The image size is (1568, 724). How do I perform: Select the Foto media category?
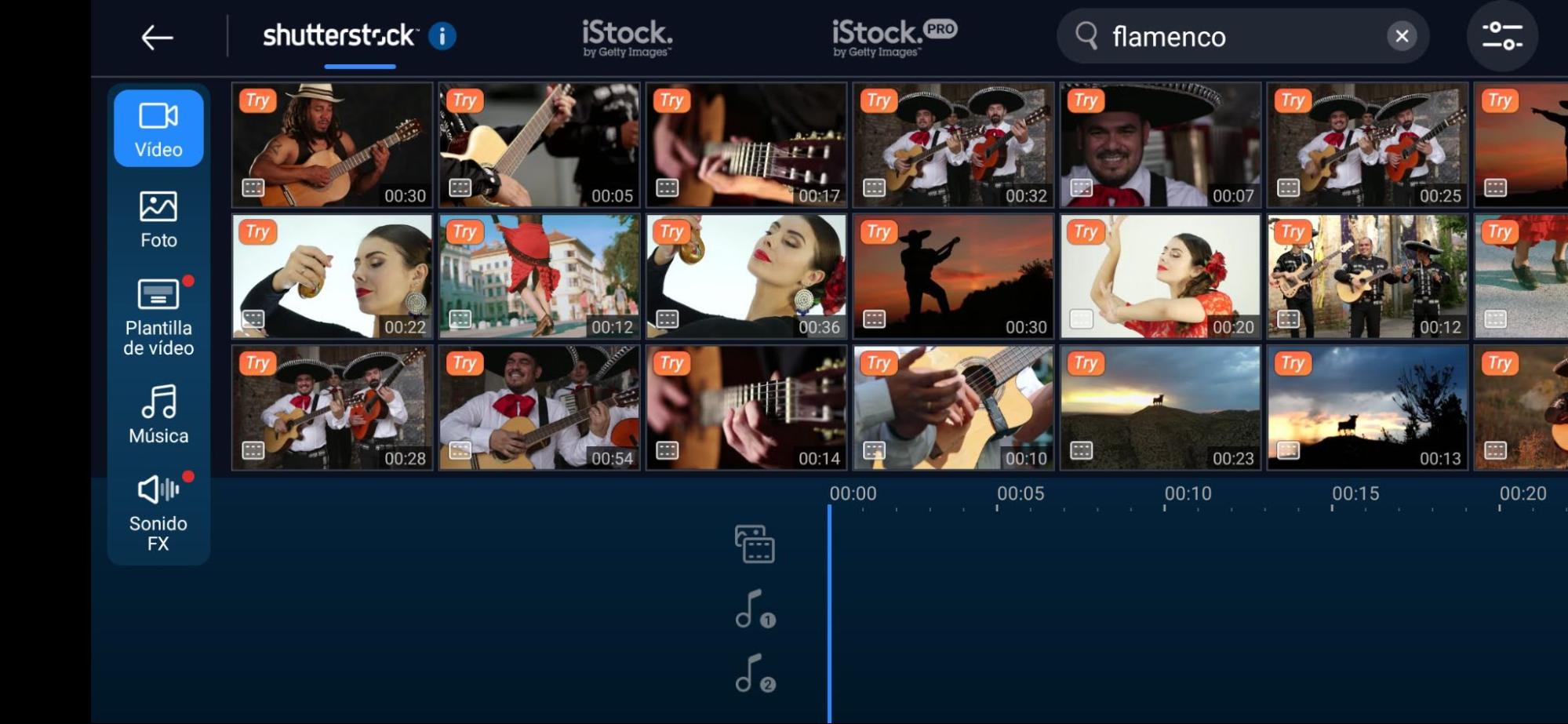[158, 220]
